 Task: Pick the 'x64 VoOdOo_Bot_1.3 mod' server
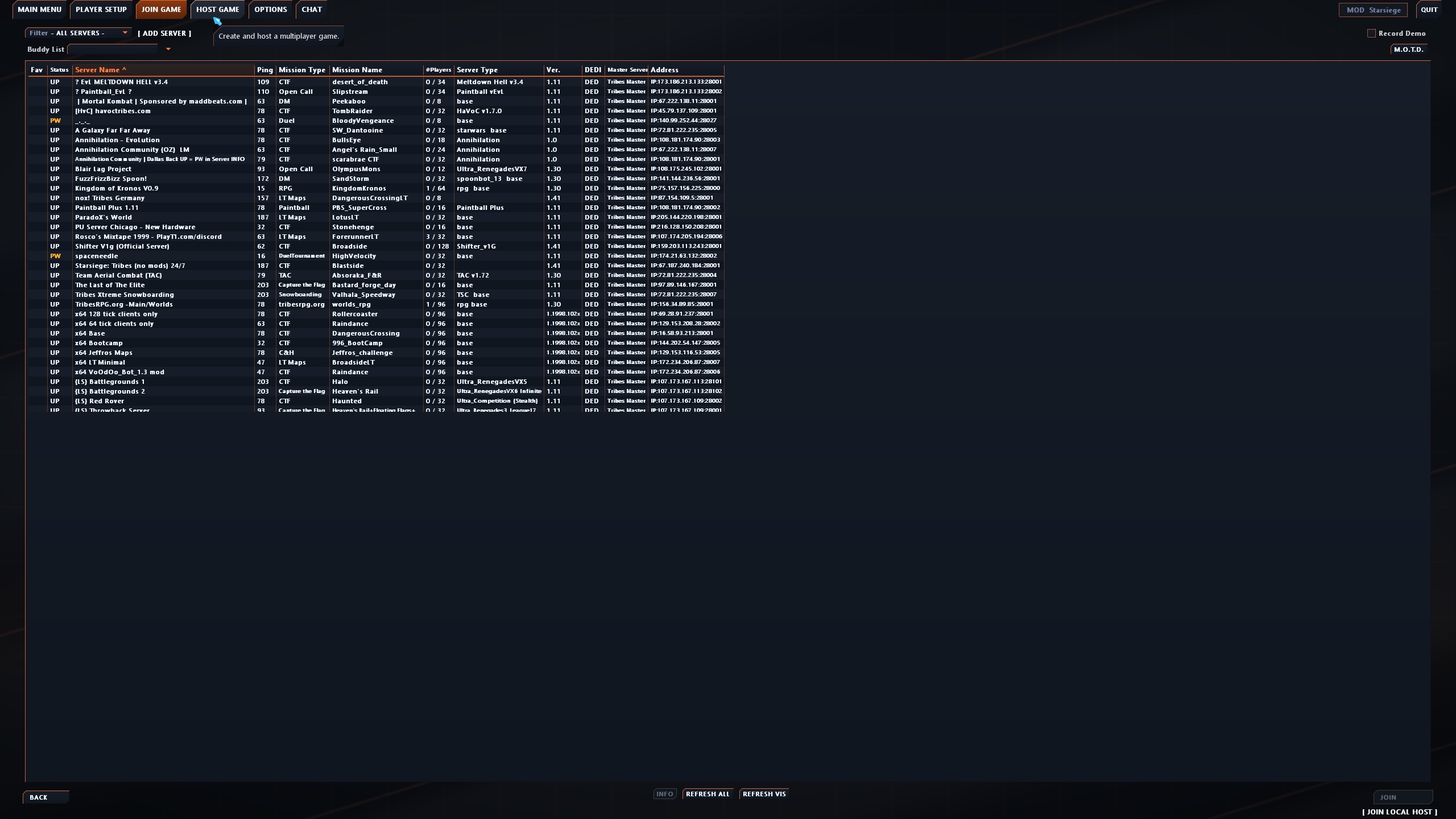pos(376,372)
